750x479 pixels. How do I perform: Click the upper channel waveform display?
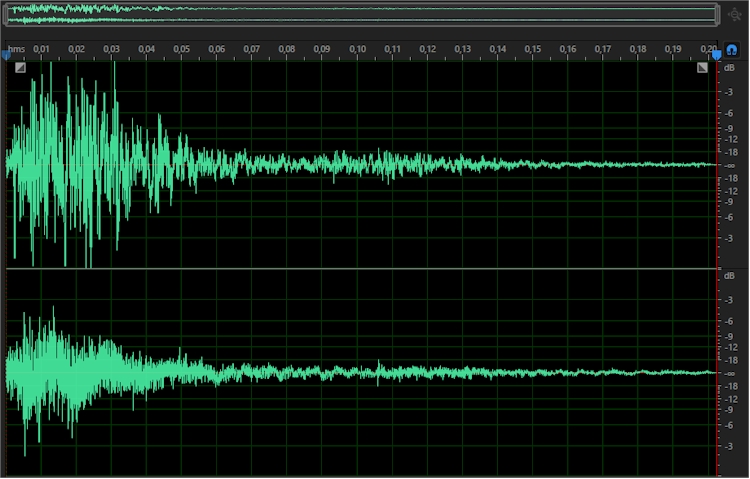pyautogui.click(x=361, y=164)
